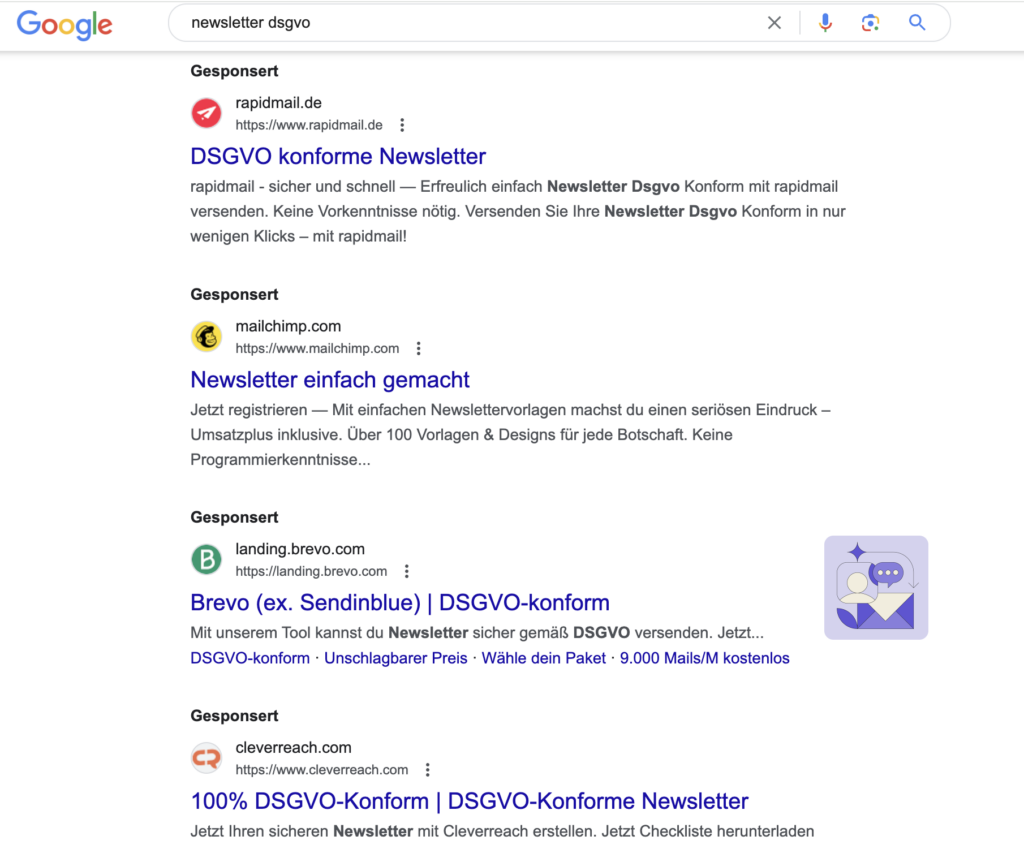Follow the "Unschlagbarer Preis" sitelink
Screen dimensions: 1024x862
click(x=396, y=658)
